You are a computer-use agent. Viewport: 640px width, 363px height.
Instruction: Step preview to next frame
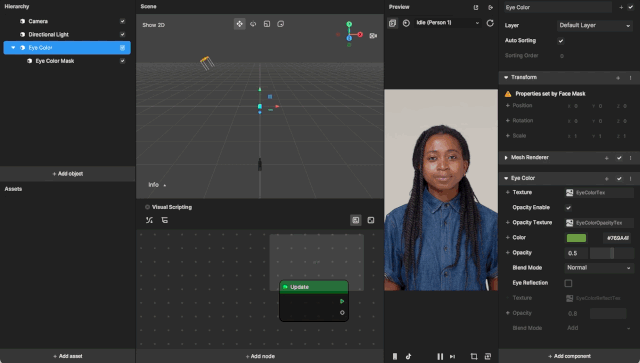(x=452, y=356)
